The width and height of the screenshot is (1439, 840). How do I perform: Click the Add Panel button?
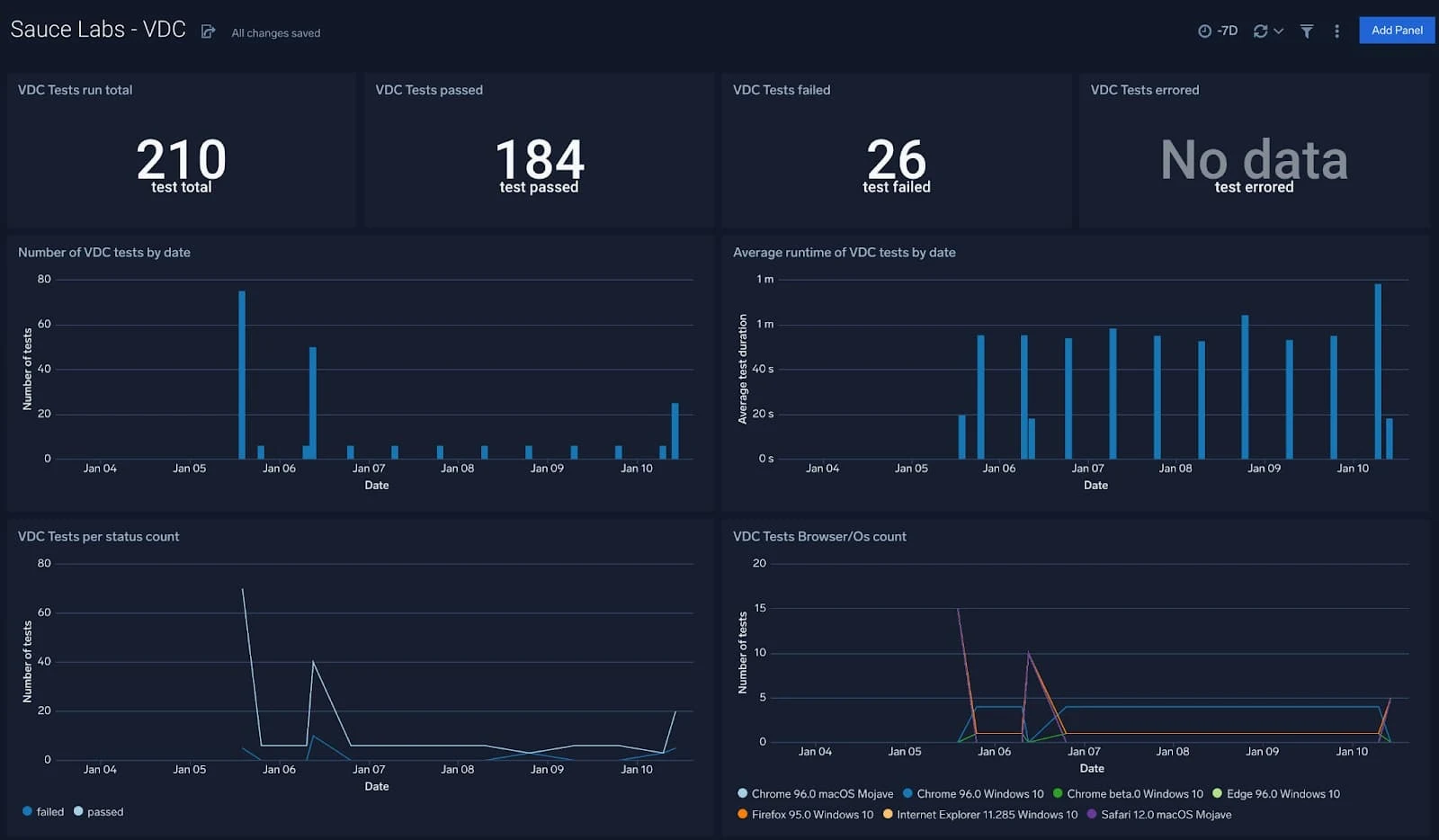click(x=1396, y=30)
